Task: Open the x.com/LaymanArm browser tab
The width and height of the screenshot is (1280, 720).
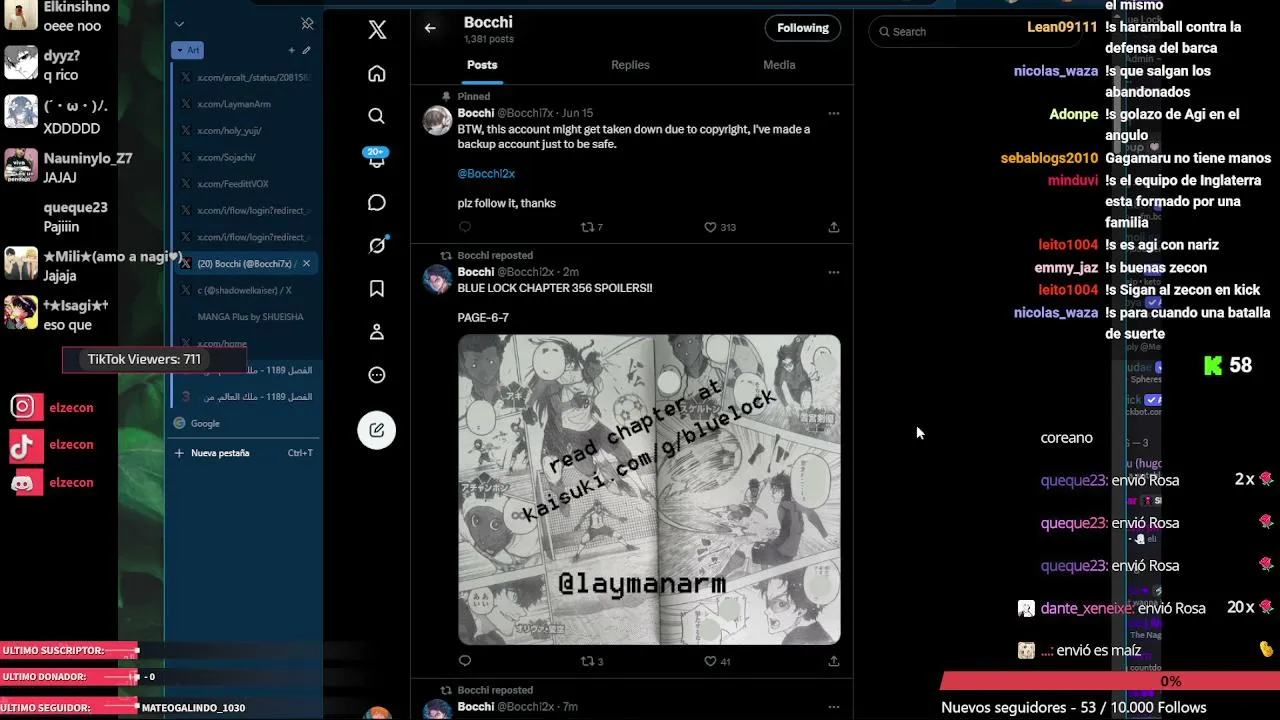Action: [x=246, y=104]
